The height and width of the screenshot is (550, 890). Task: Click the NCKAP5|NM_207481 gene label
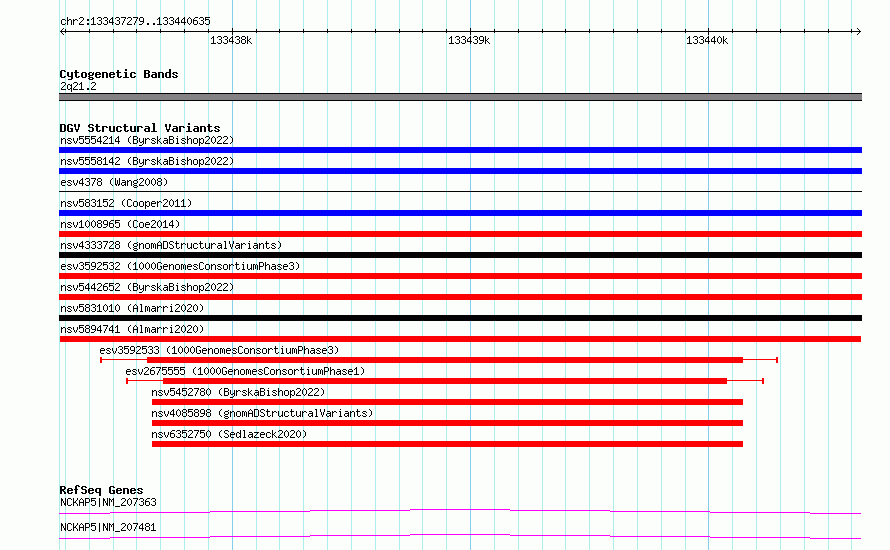coord(108,527)
